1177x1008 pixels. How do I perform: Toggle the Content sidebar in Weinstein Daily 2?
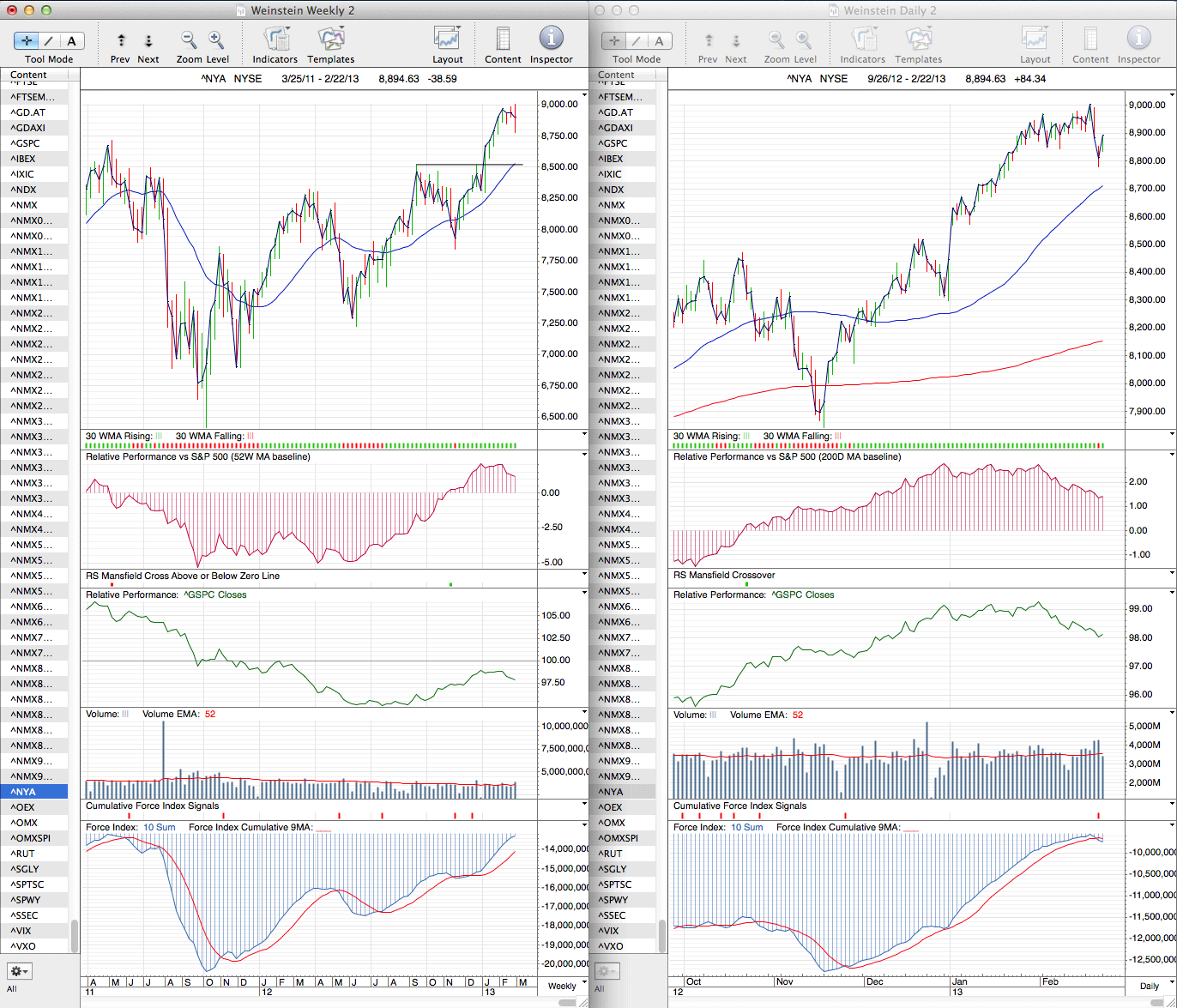1090,39
